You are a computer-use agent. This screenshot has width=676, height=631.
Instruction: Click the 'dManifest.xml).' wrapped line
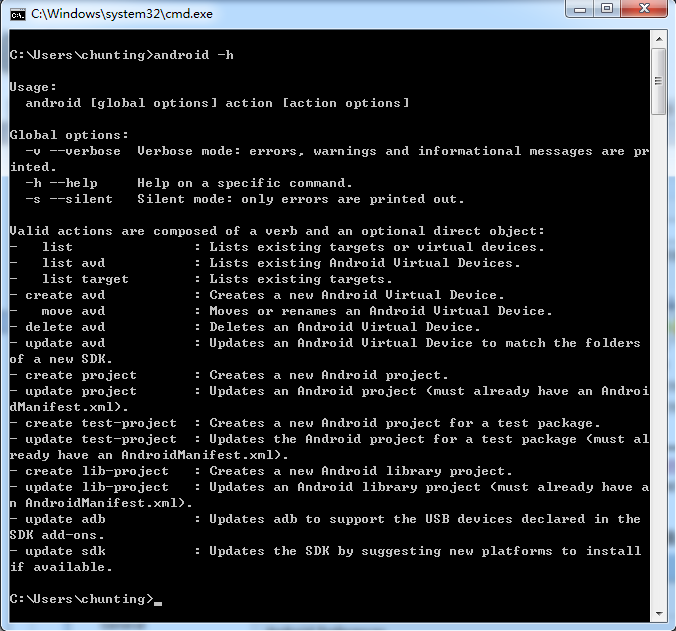[x=69, y=407]
